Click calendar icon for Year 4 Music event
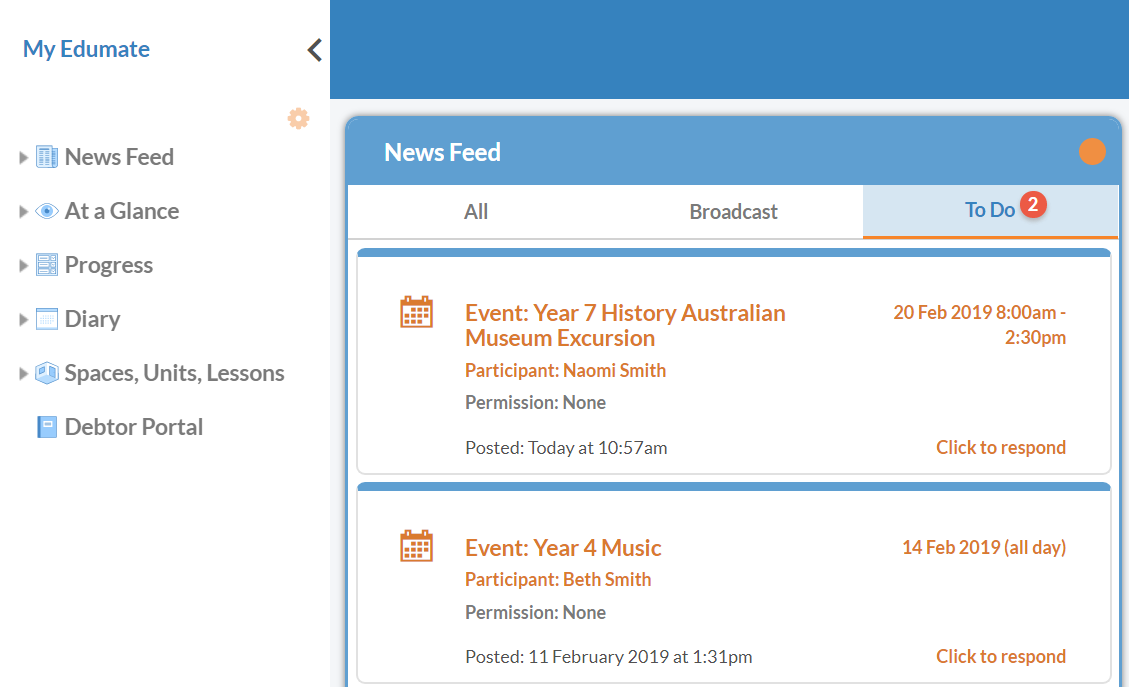Viewport: 1129px width, 687px height. click(x=416, y=546)
